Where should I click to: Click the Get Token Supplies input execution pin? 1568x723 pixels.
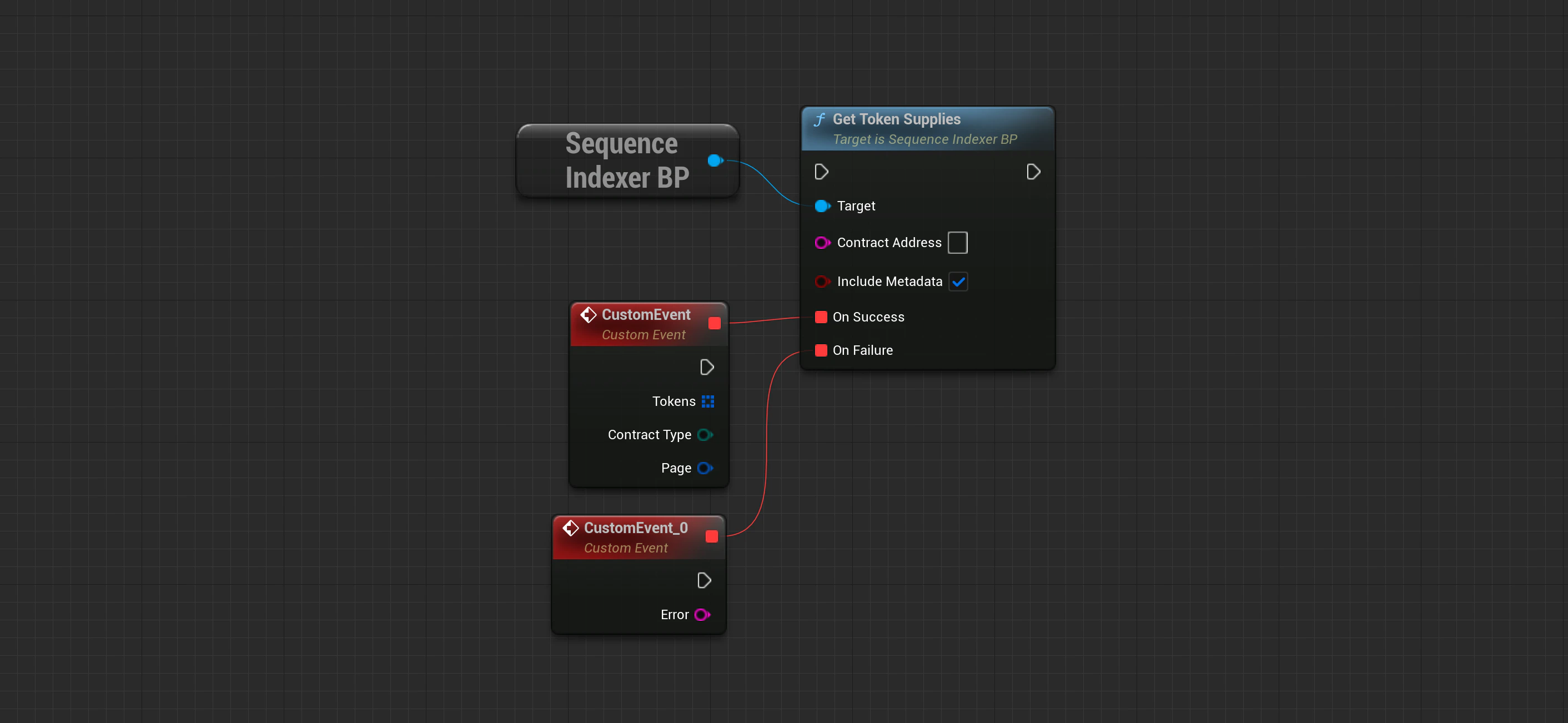point(821,172)
